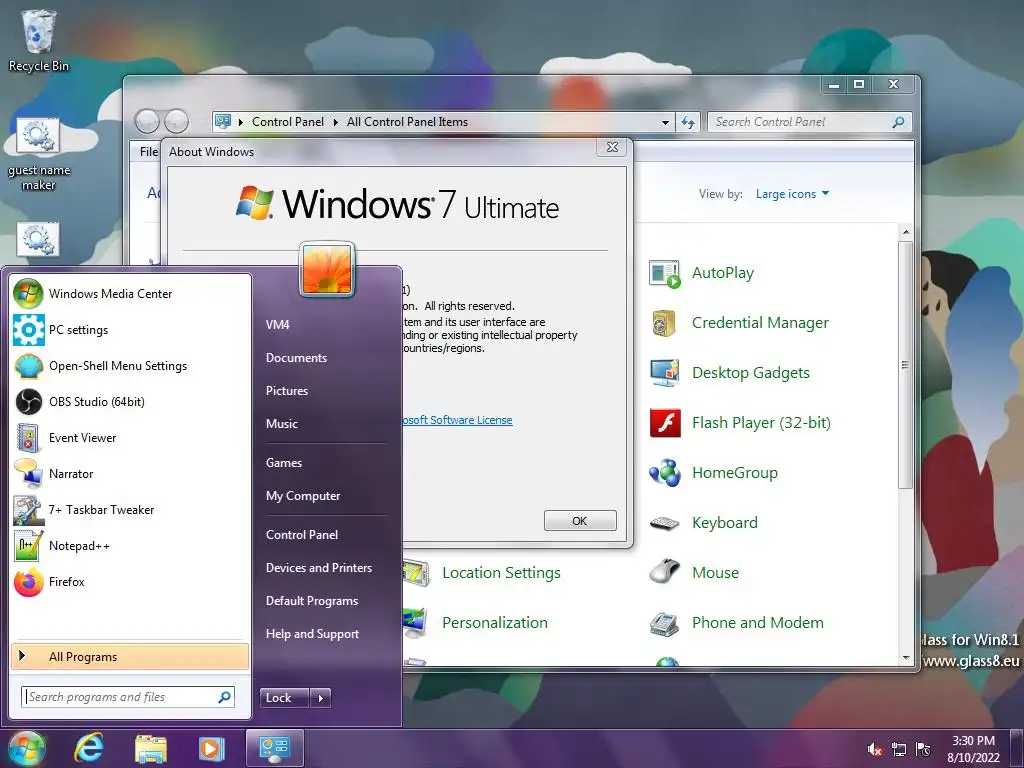Open Mouse settings icon
This screenshot has width=1024, height=768.
(664, 573)
